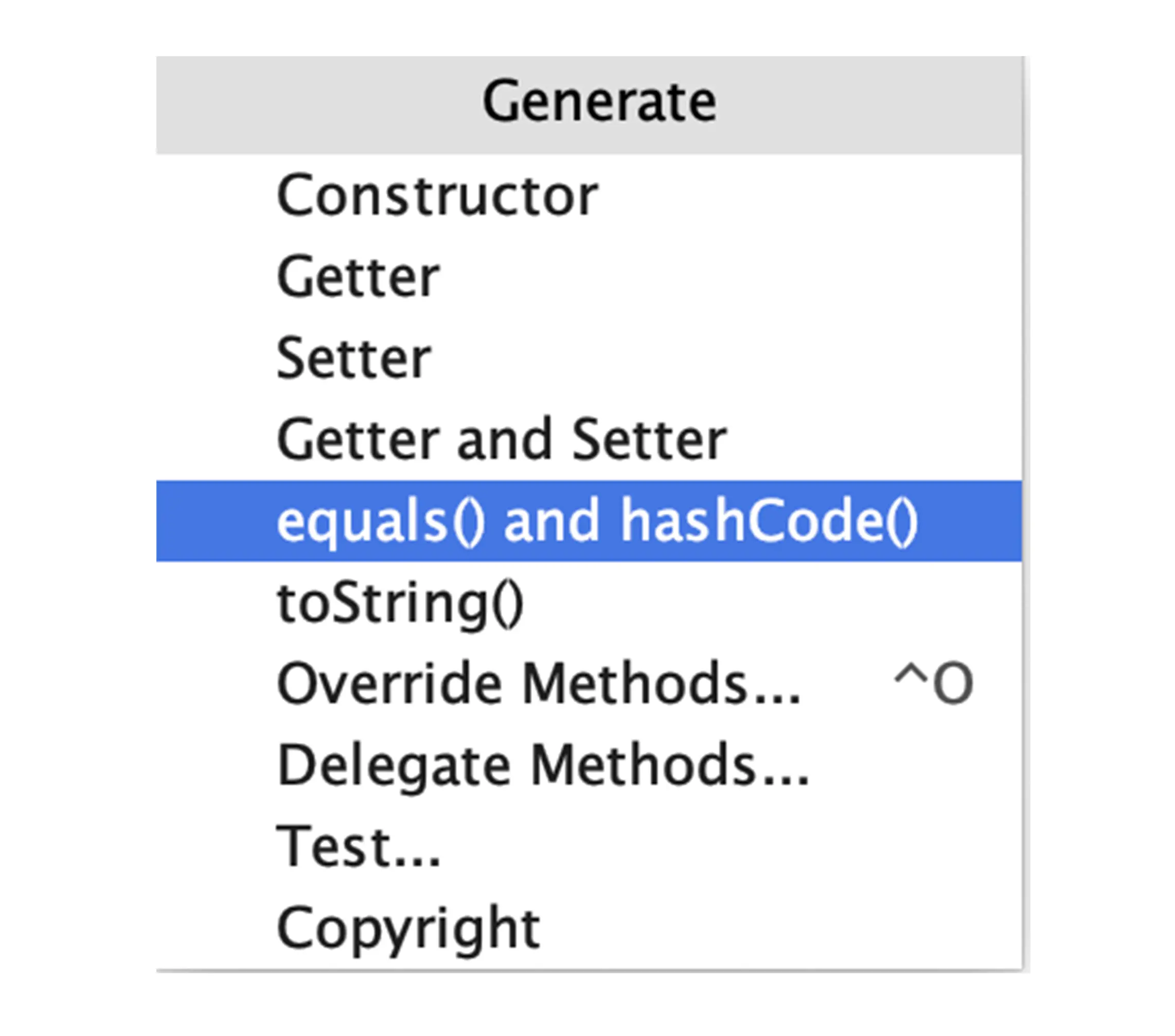Click the word 'and' in Getter and Setter
The image size is (1175, 1036).
click(x=505, y=440)
